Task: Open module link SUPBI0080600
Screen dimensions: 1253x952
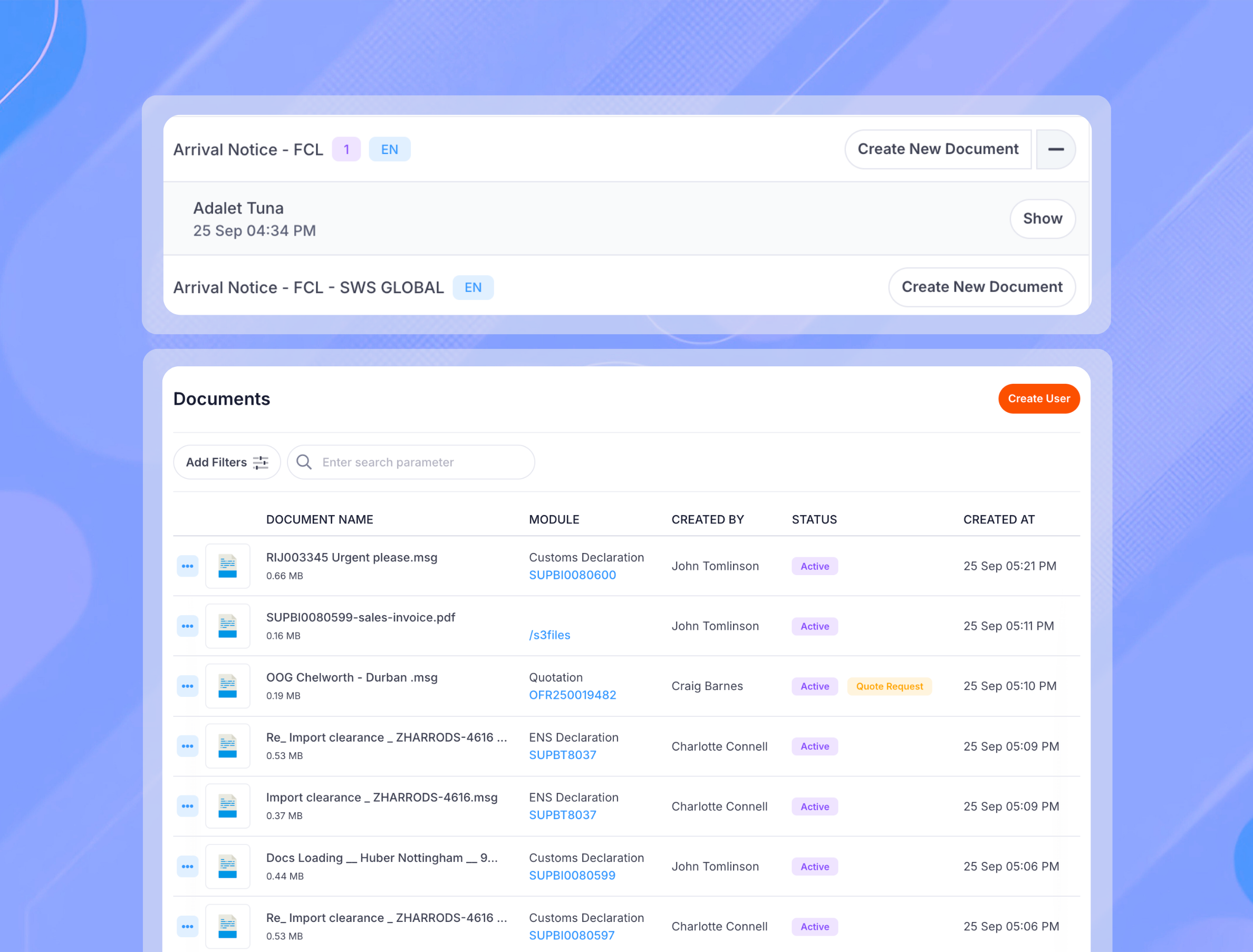Action: (572, 575)
